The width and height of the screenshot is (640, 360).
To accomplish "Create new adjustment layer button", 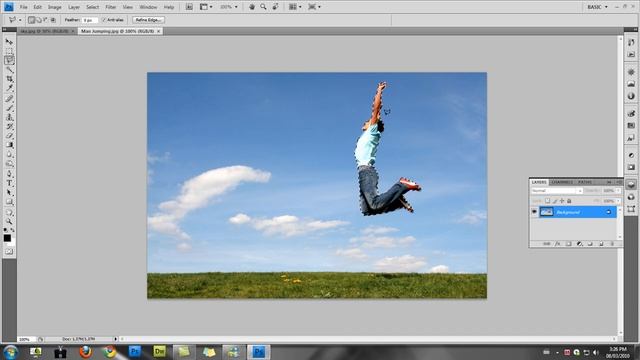I will 579,244.
